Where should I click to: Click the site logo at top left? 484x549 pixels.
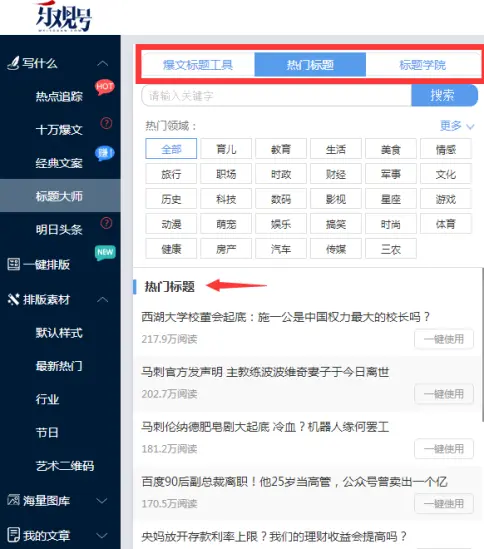(63, 16)
